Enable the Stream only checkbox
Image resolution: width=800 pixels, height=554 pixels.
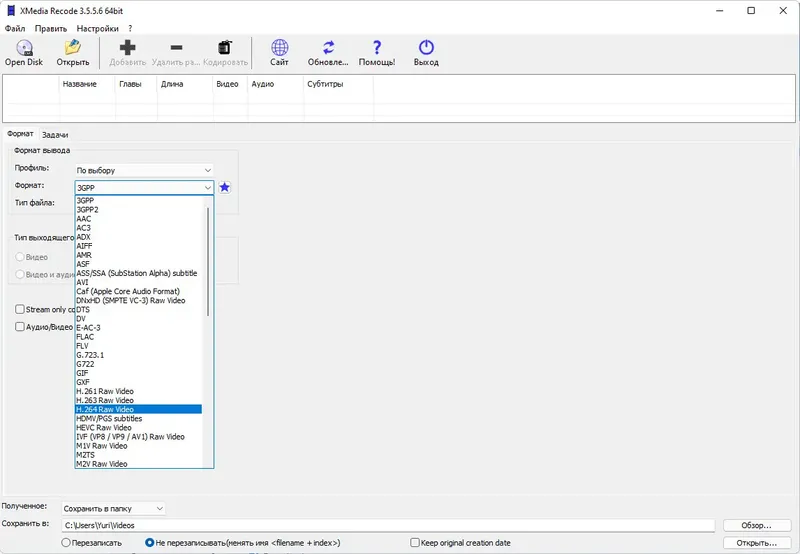(20, 309)
